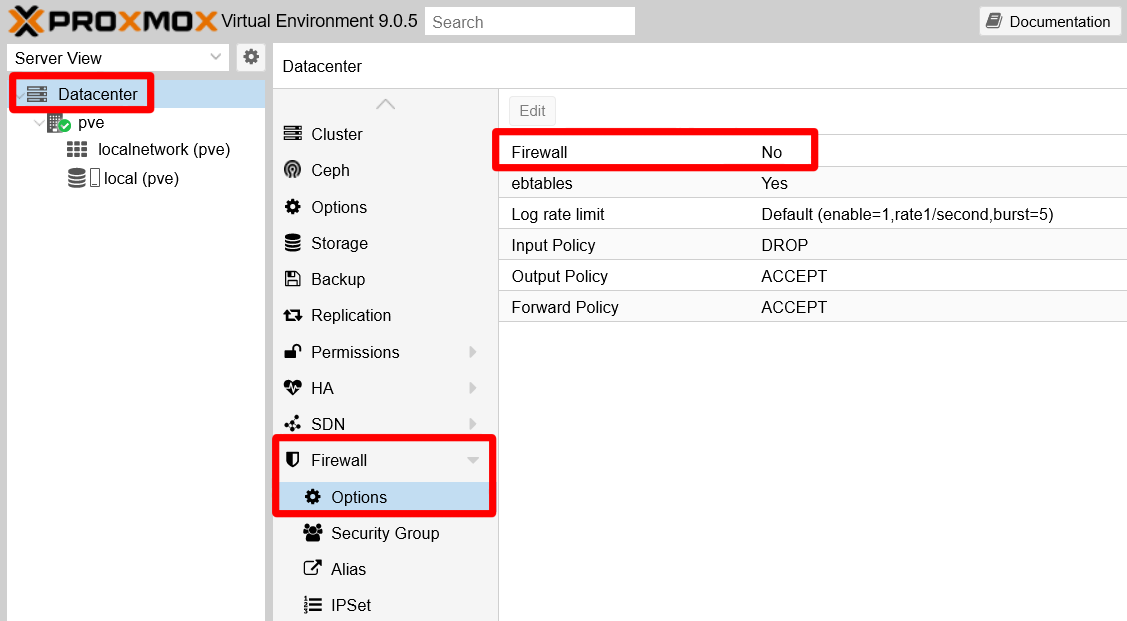Expand the Permissions submenu
This screenshot has width=1127, height=621.
pyautogui.click(x=472, y=352)
